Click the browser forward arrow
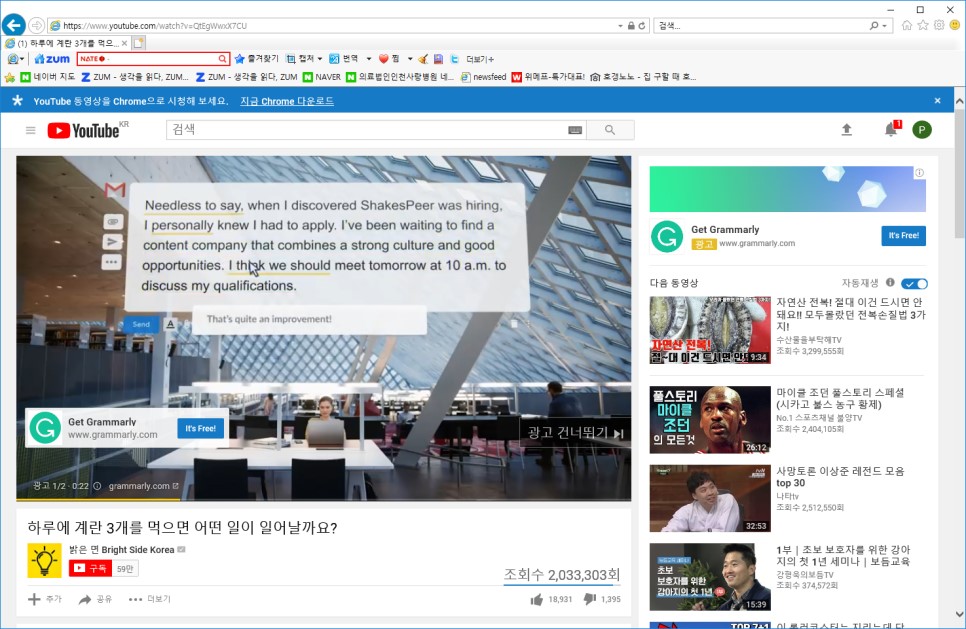Screen dimensions: 966x629 coord(36,25)
